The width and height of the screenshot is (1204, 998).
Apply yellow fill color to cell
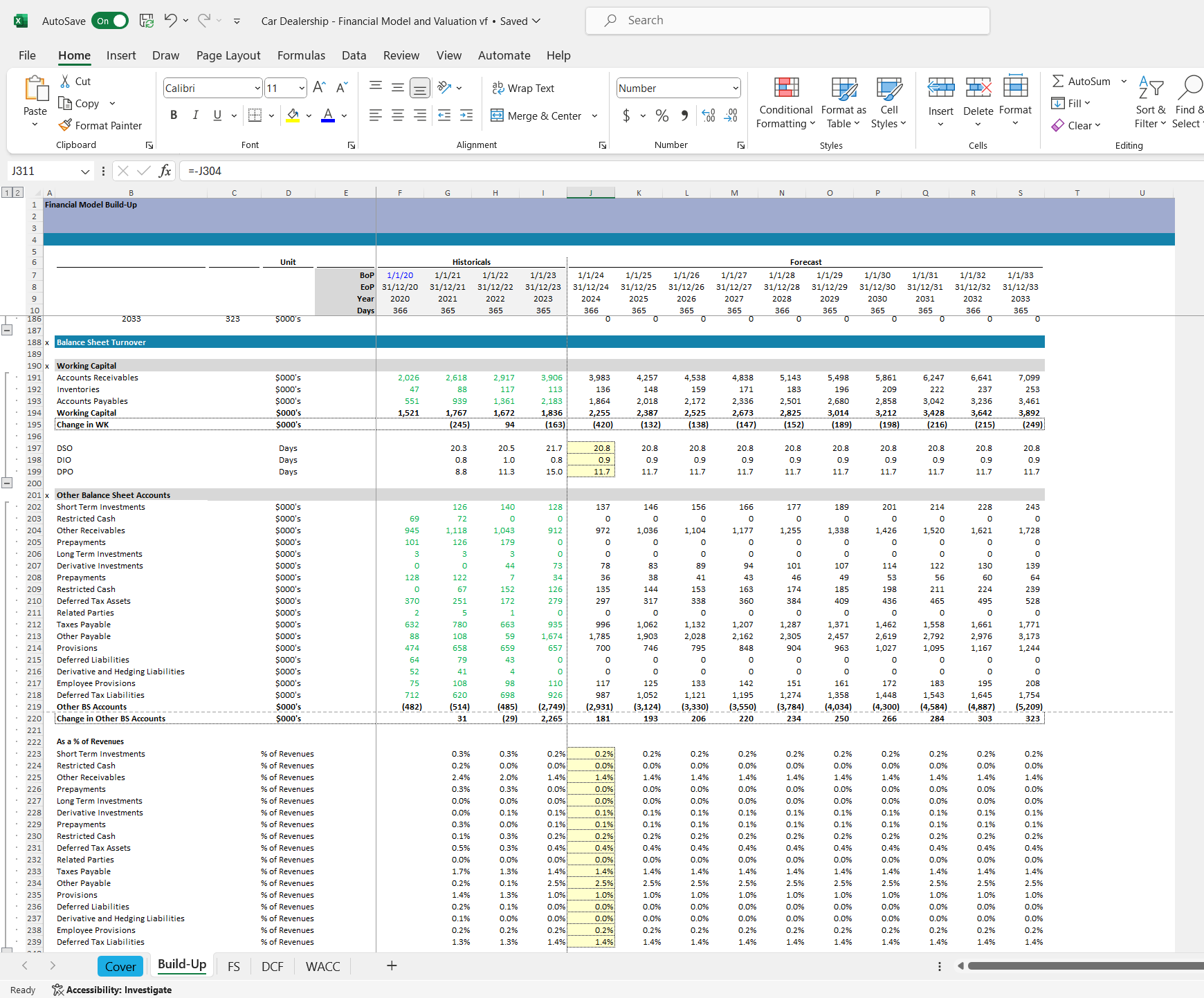point(293,115)
